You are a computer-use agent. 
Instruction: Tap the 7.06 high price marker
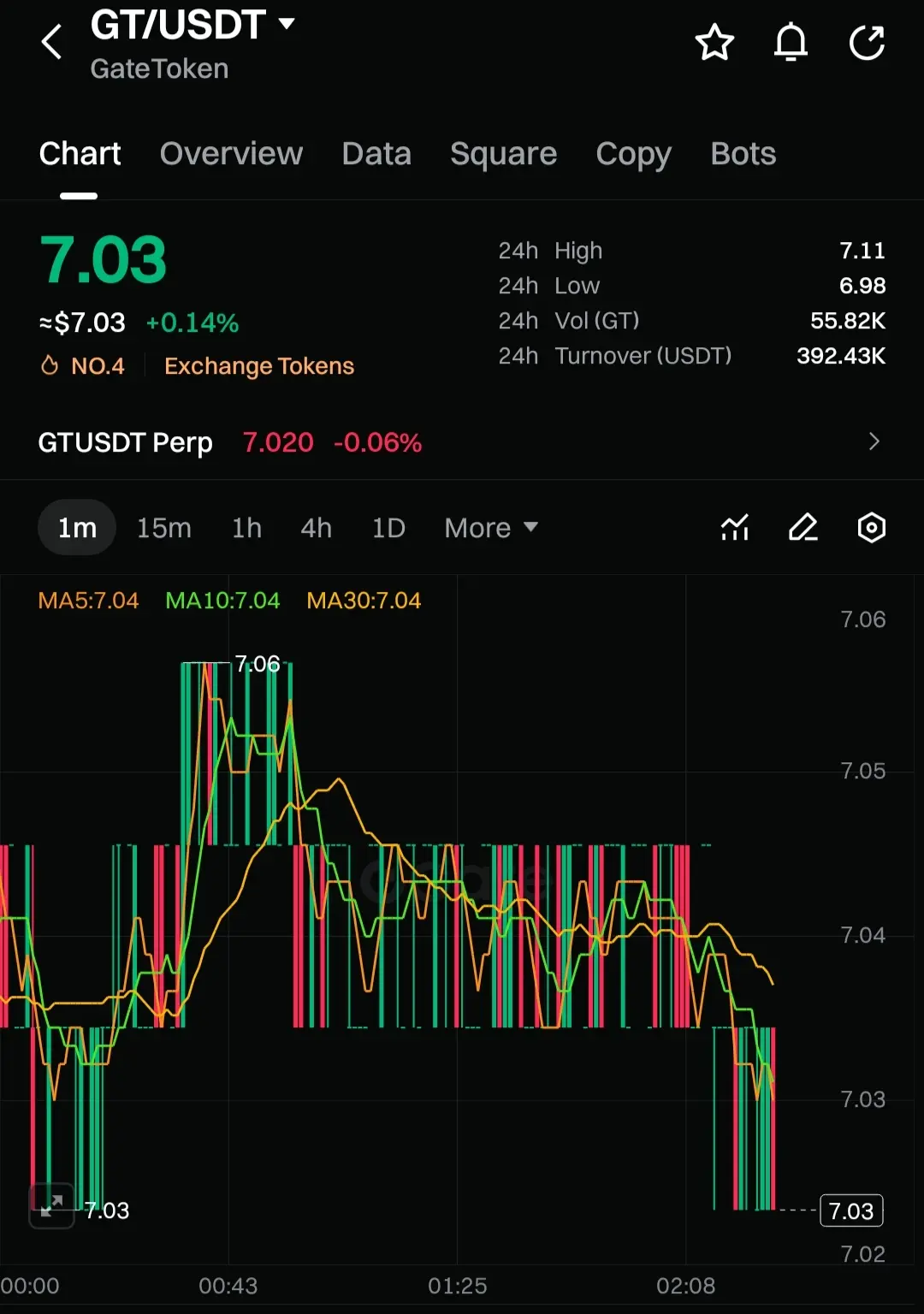pos(258,664)
